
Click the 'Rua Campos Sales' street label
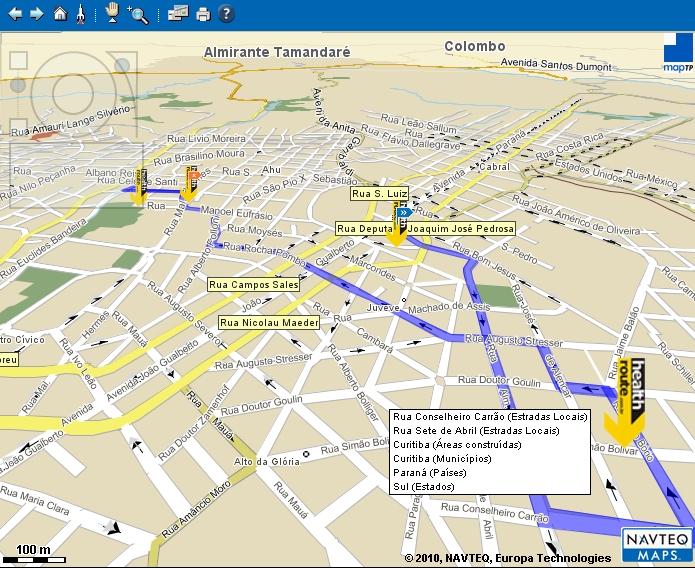(253, 285)
